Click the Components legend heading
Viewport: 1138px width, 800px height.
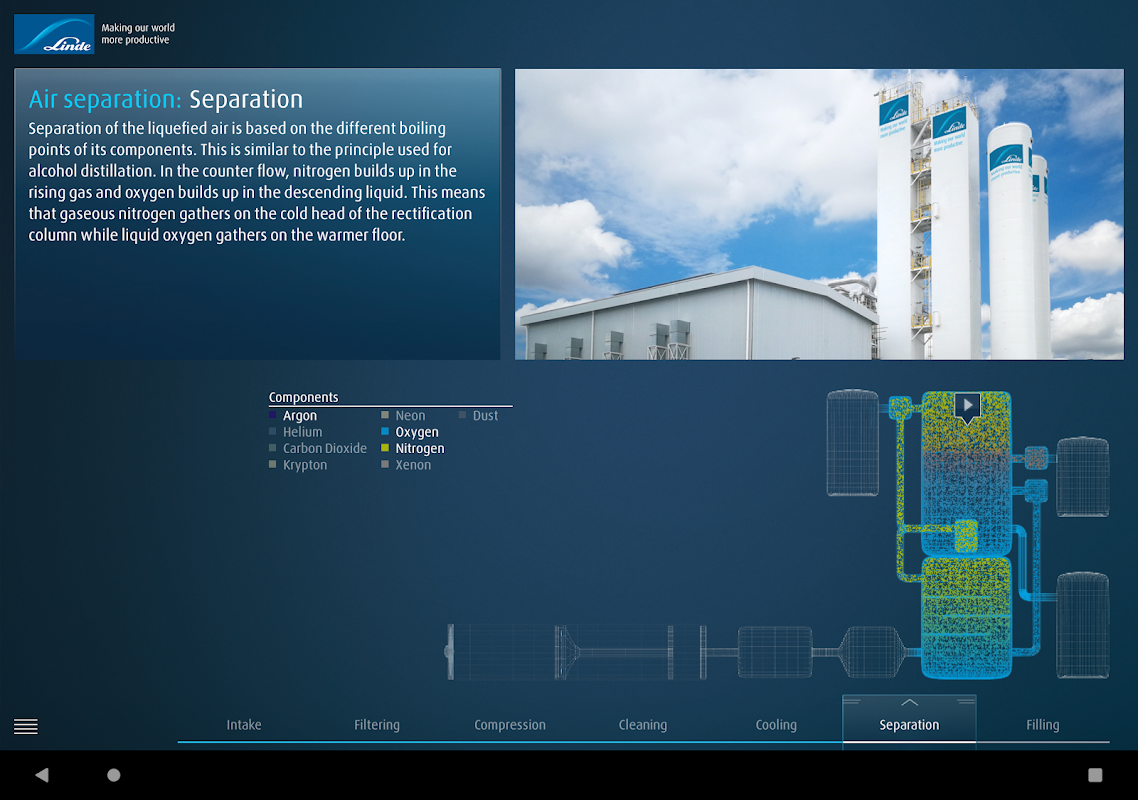click(303, 397)
